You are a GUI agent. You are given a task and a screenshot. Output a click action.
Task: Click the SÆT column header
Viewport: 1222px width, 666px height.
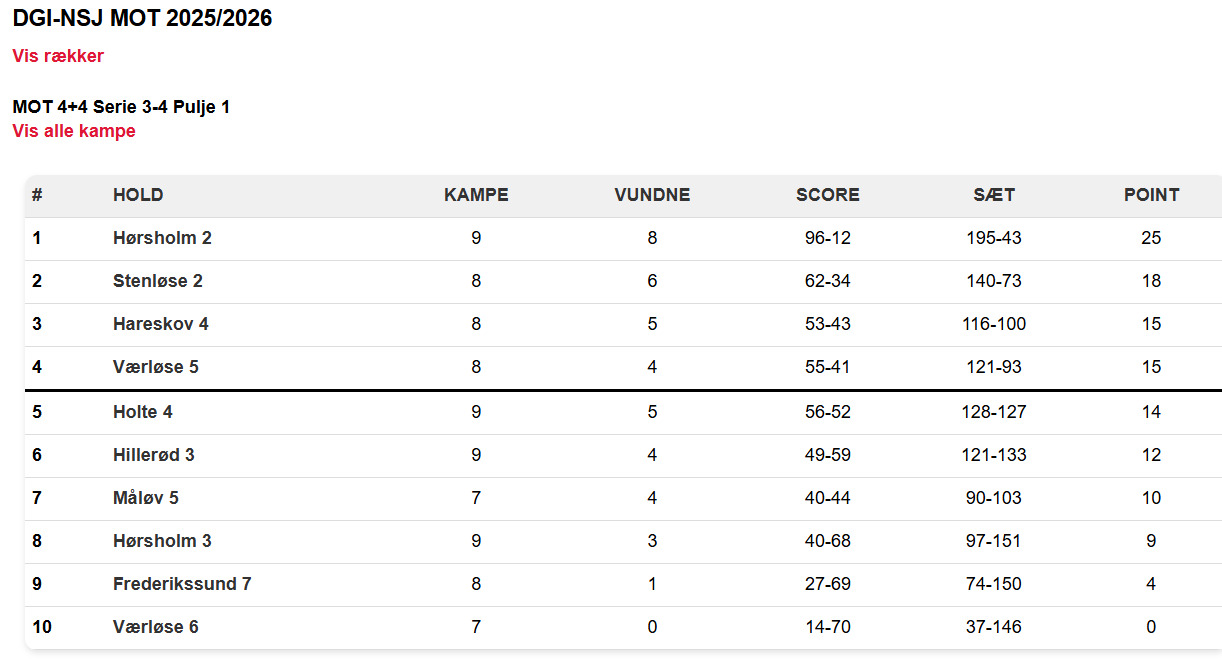pos(994,195)
